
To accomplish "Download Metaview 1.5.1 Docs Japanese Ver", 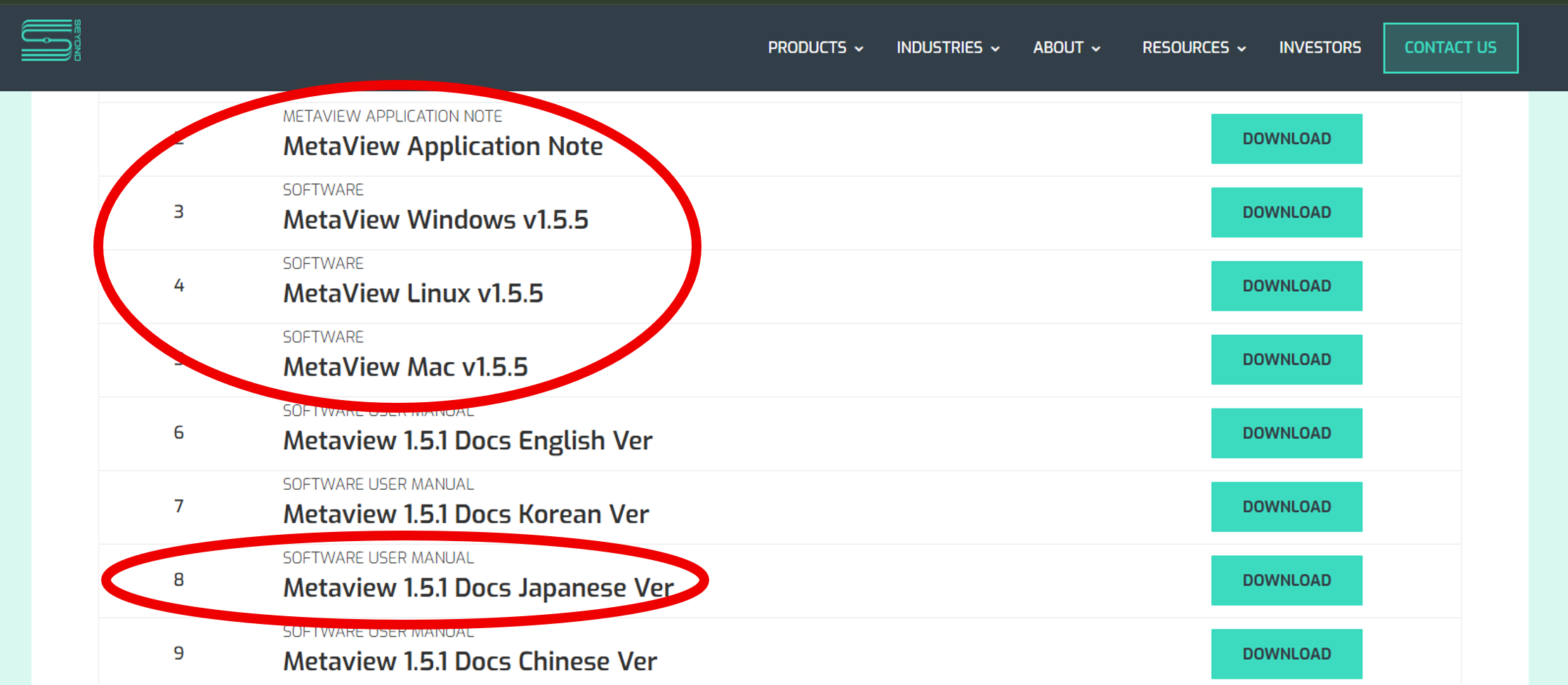I will coord(1286,580).
